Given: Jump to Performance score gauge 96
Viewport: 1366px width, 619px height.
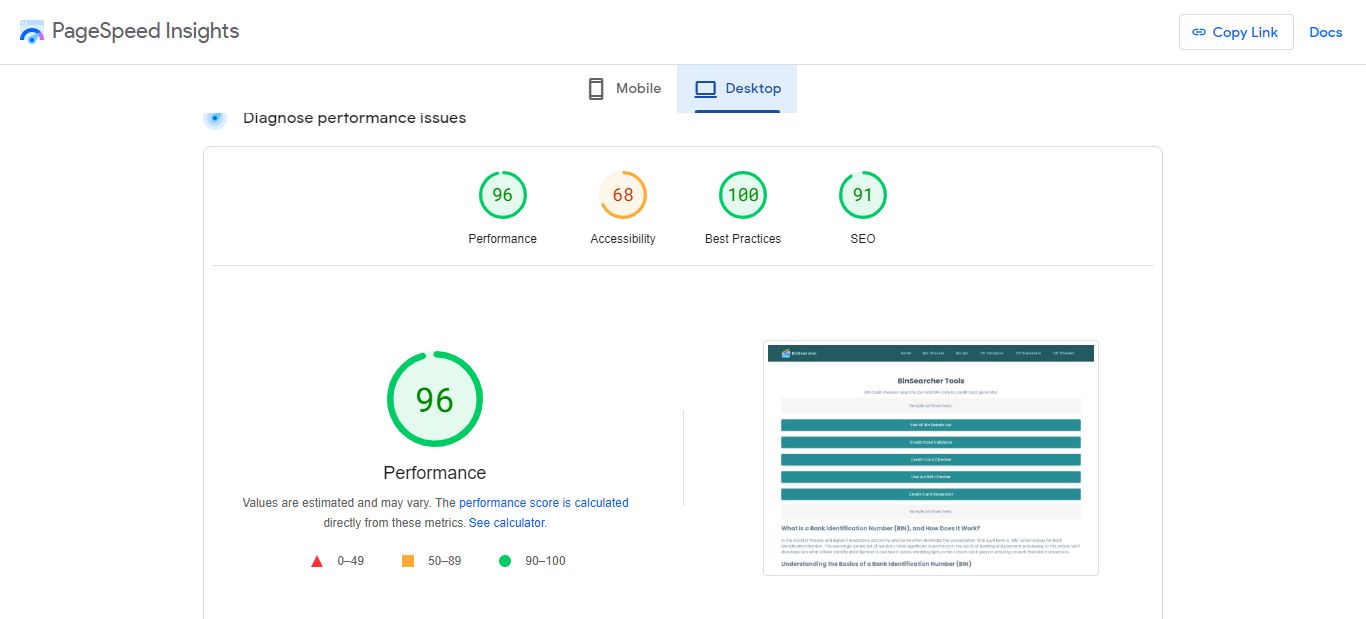Looking at the screenshot, I should (503, 195).
